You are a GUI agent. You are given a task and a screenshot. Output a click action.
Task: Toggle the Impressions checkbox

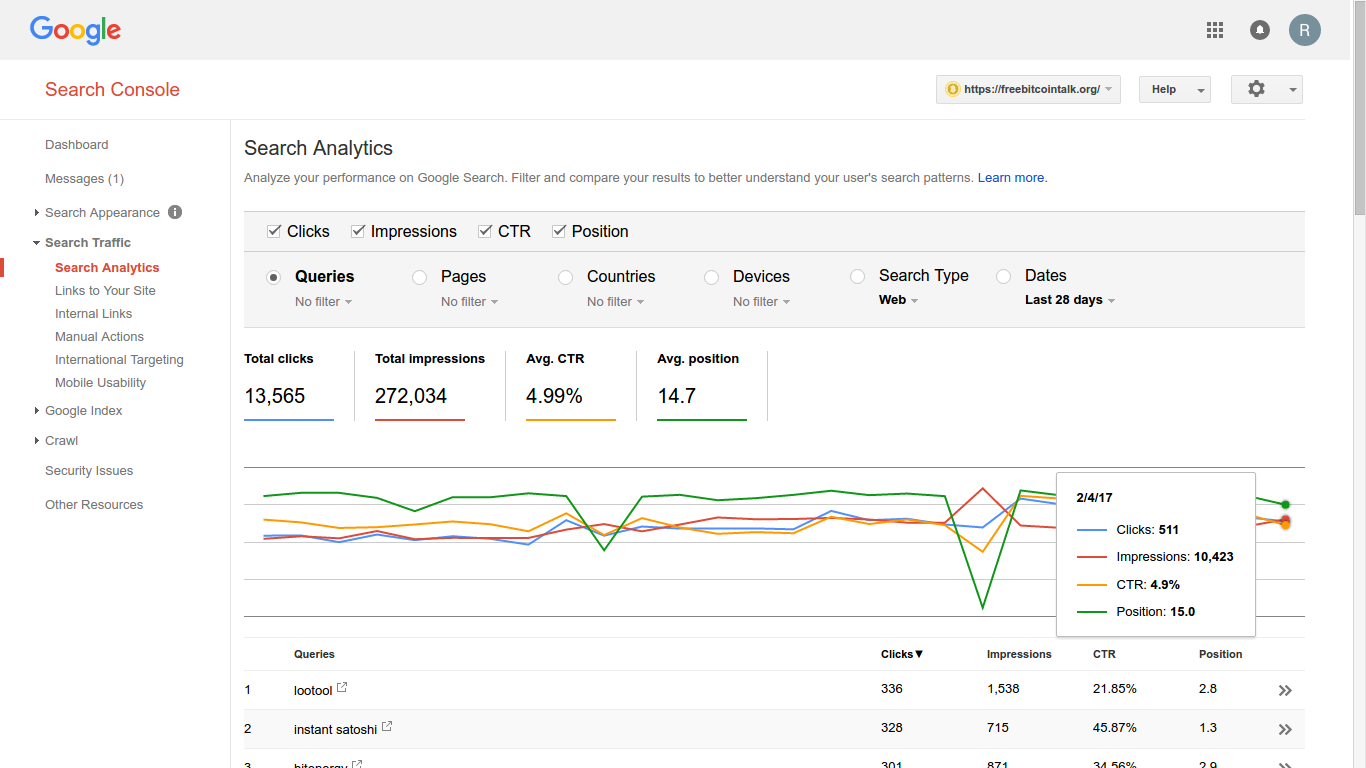tap(358, 231)
